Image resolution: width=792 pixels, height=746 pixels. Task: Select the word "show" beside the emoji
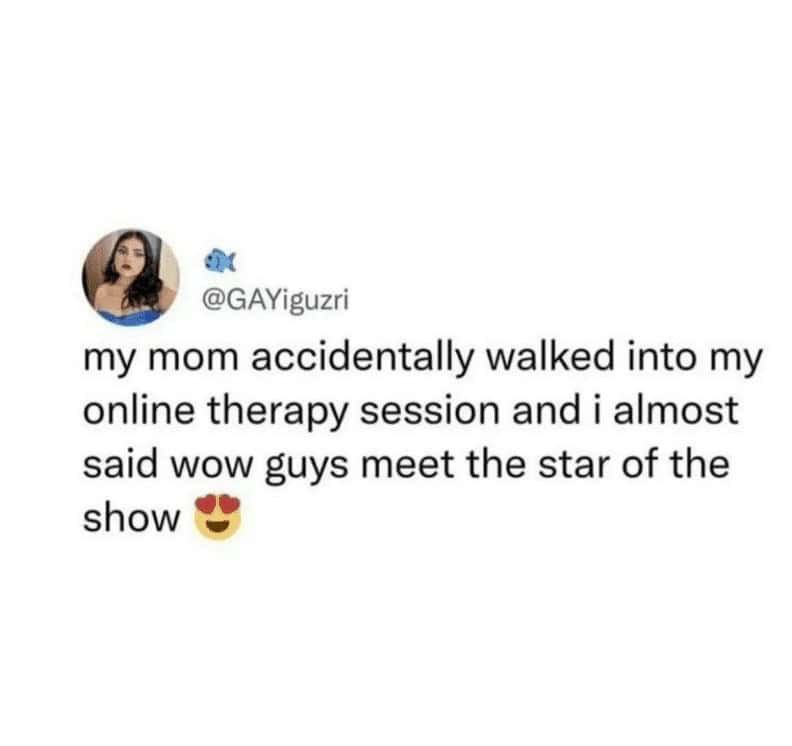click(x=131, y=518)
